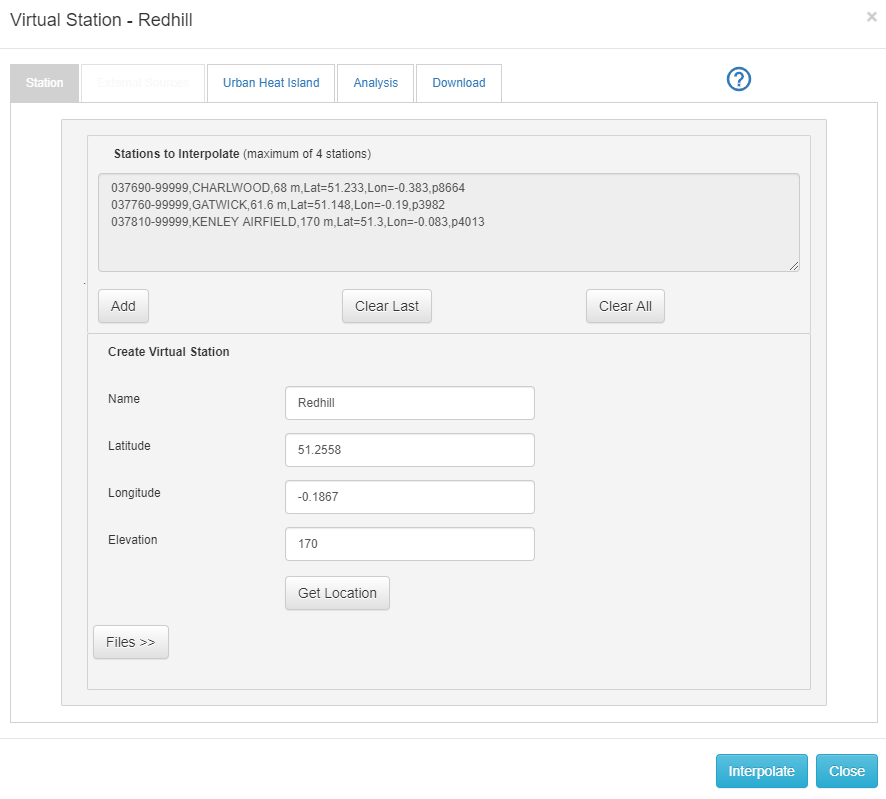This screenshot has height=799, width=886.
Task: Run Interpolate for the virtual station
Action: point(761,771)
